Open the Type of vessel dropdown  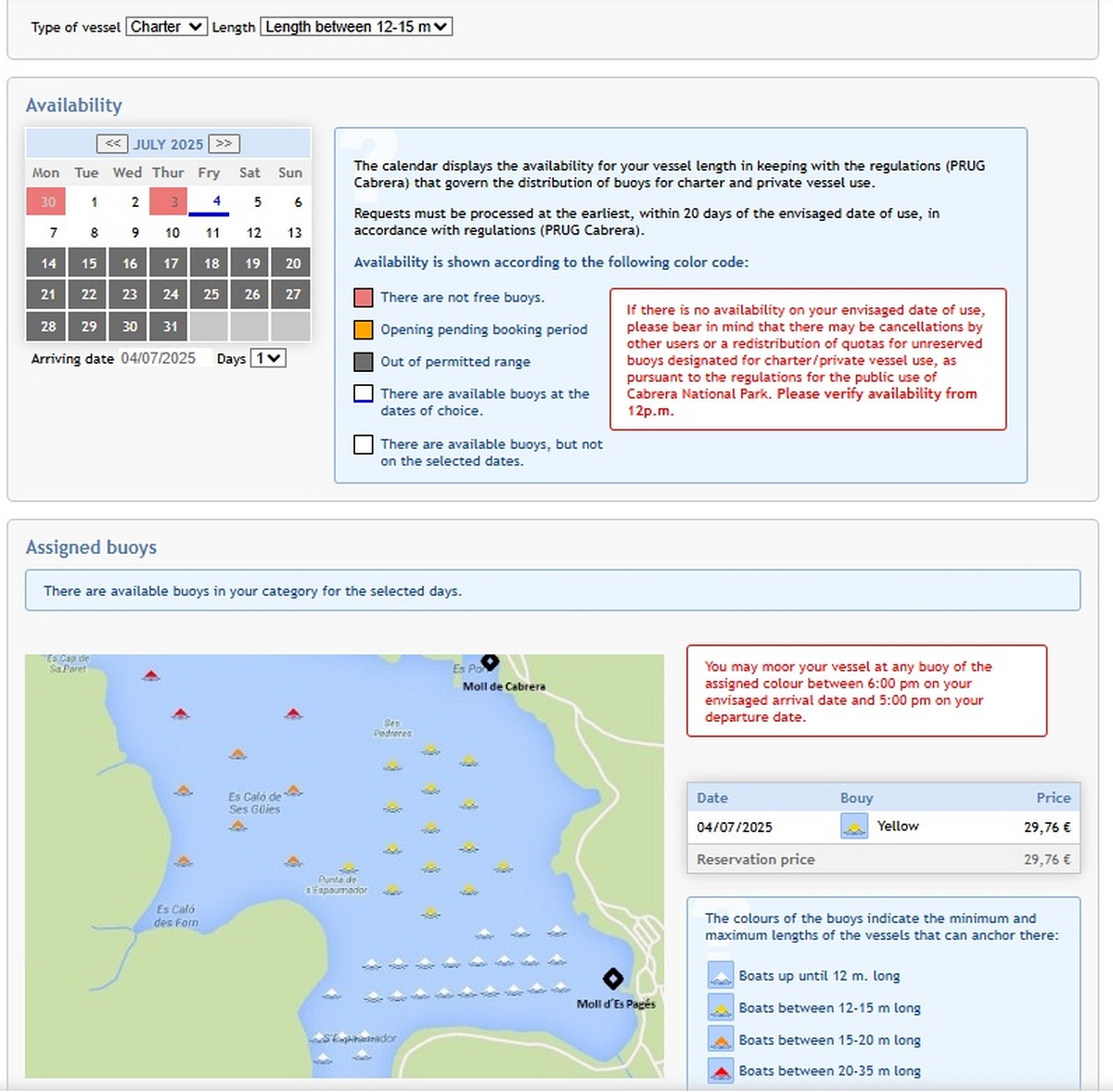click(x=167, y=27)
